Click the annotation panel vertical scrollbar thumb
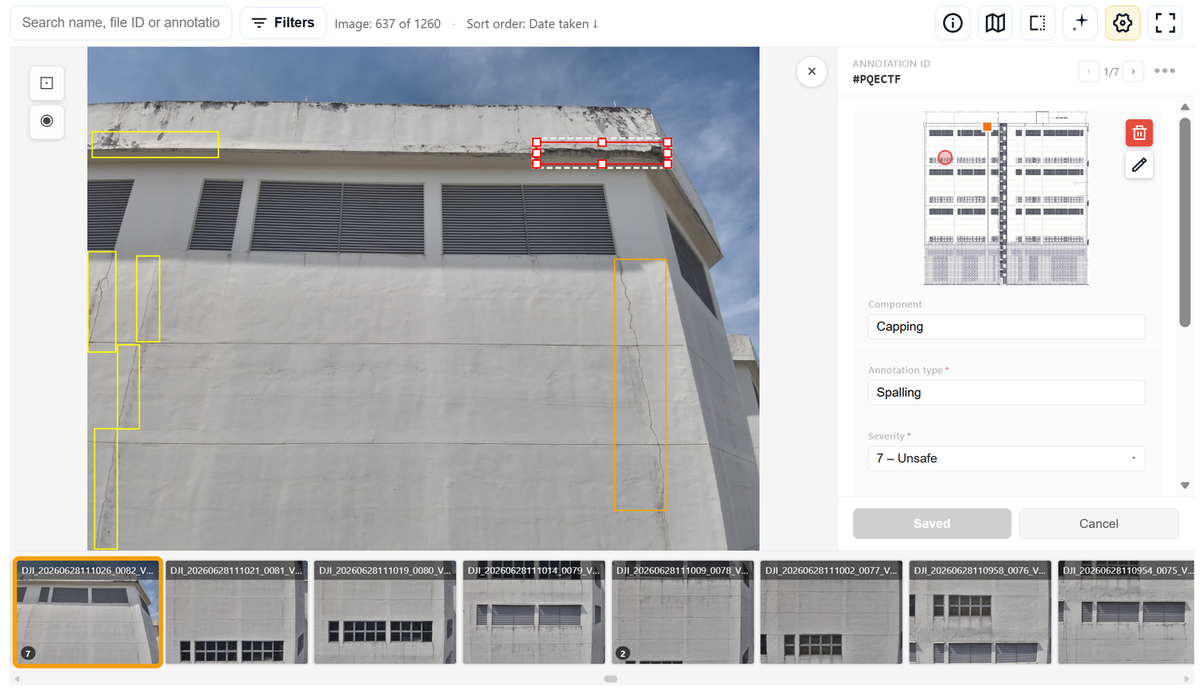 1185,221
